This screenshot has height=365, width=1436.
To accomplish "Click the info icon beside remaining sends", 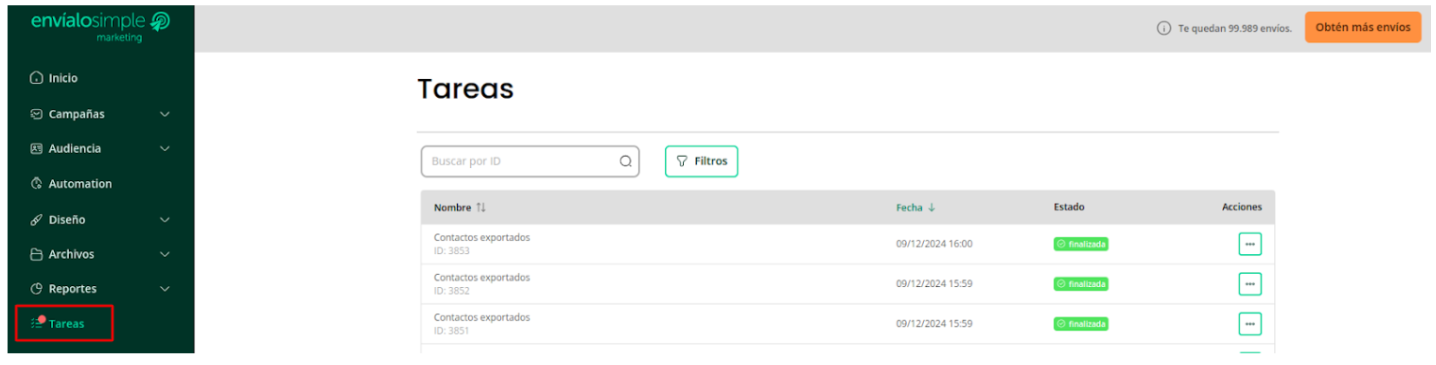I will (x=1164, y=28).
